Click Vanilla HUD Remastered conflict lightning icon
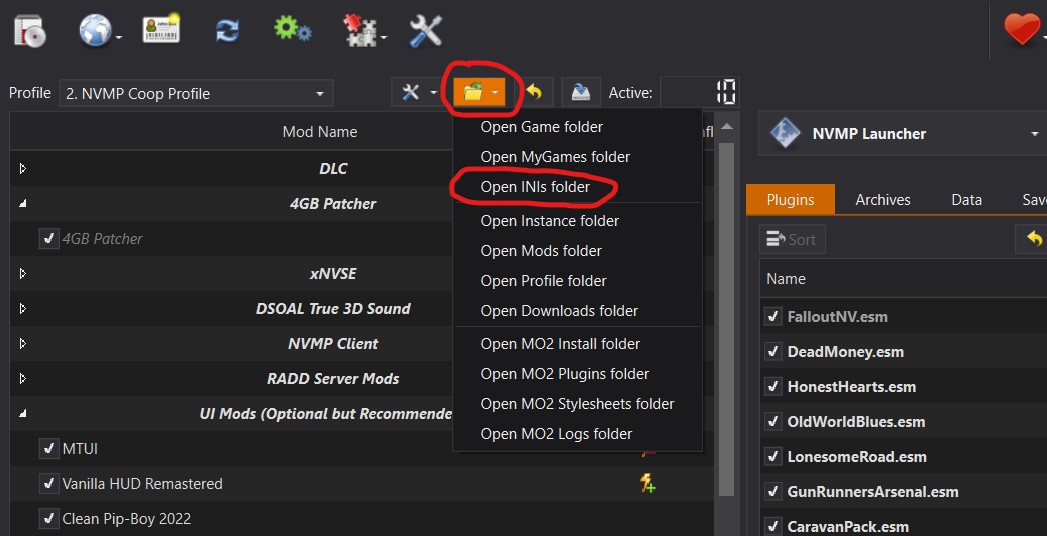The image size is (1047, 536). (647, 483)
